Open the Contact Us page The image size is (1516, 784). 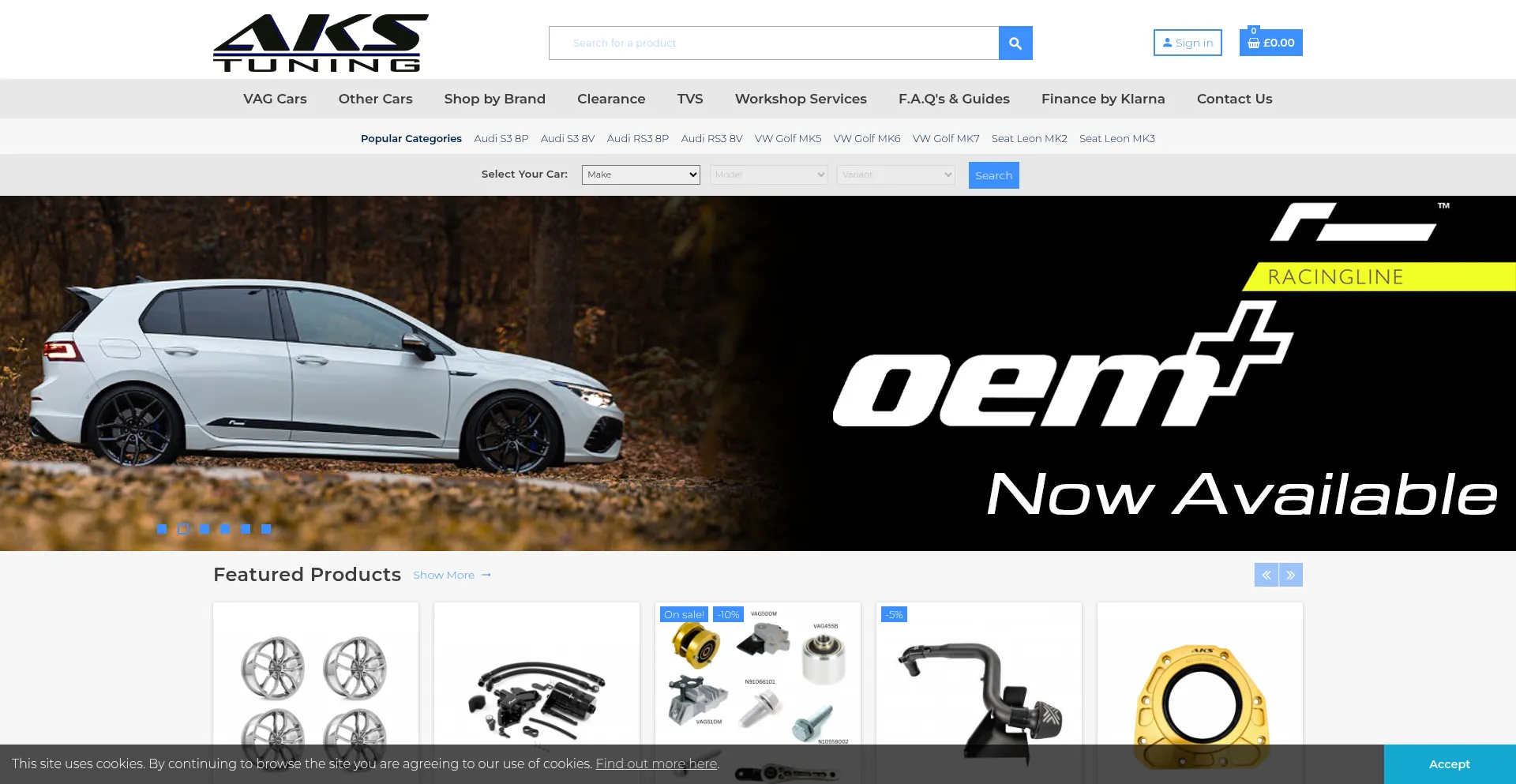coord(1235,99)
